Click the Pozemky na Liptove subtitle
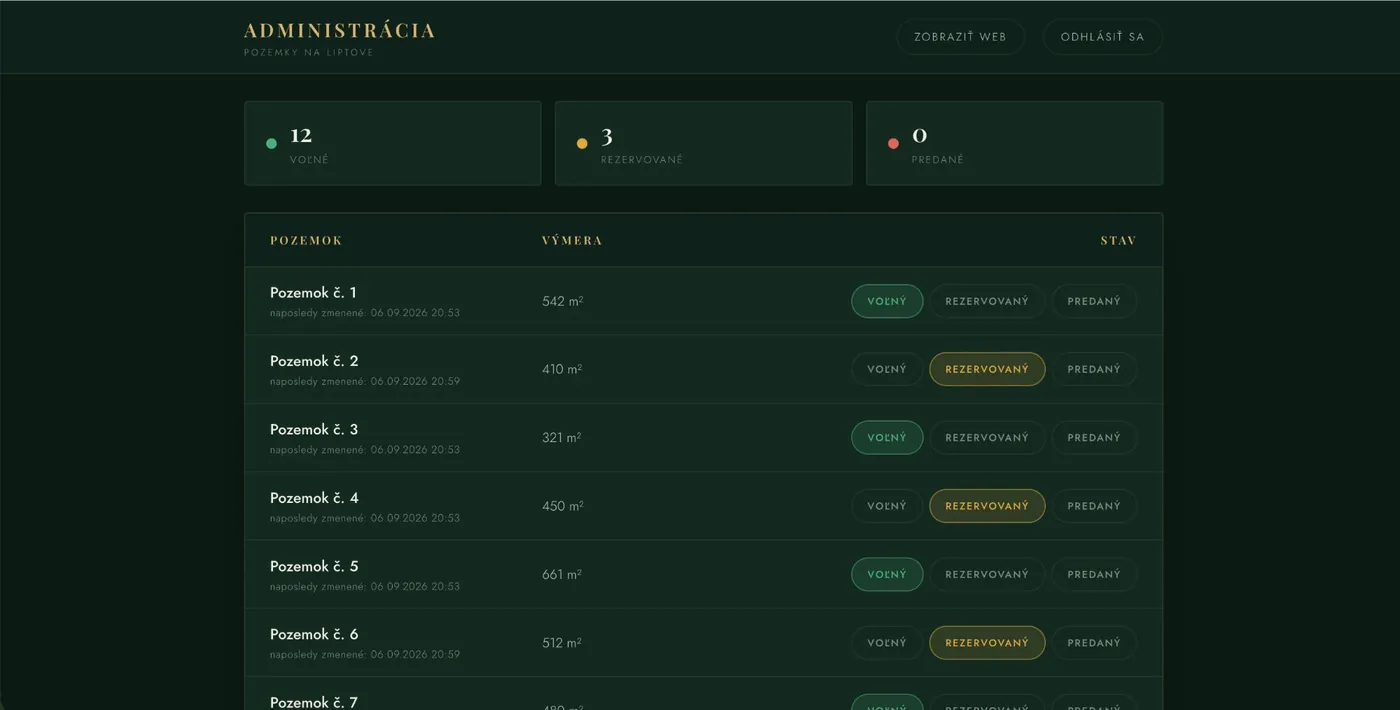 (x=309, y=52)
